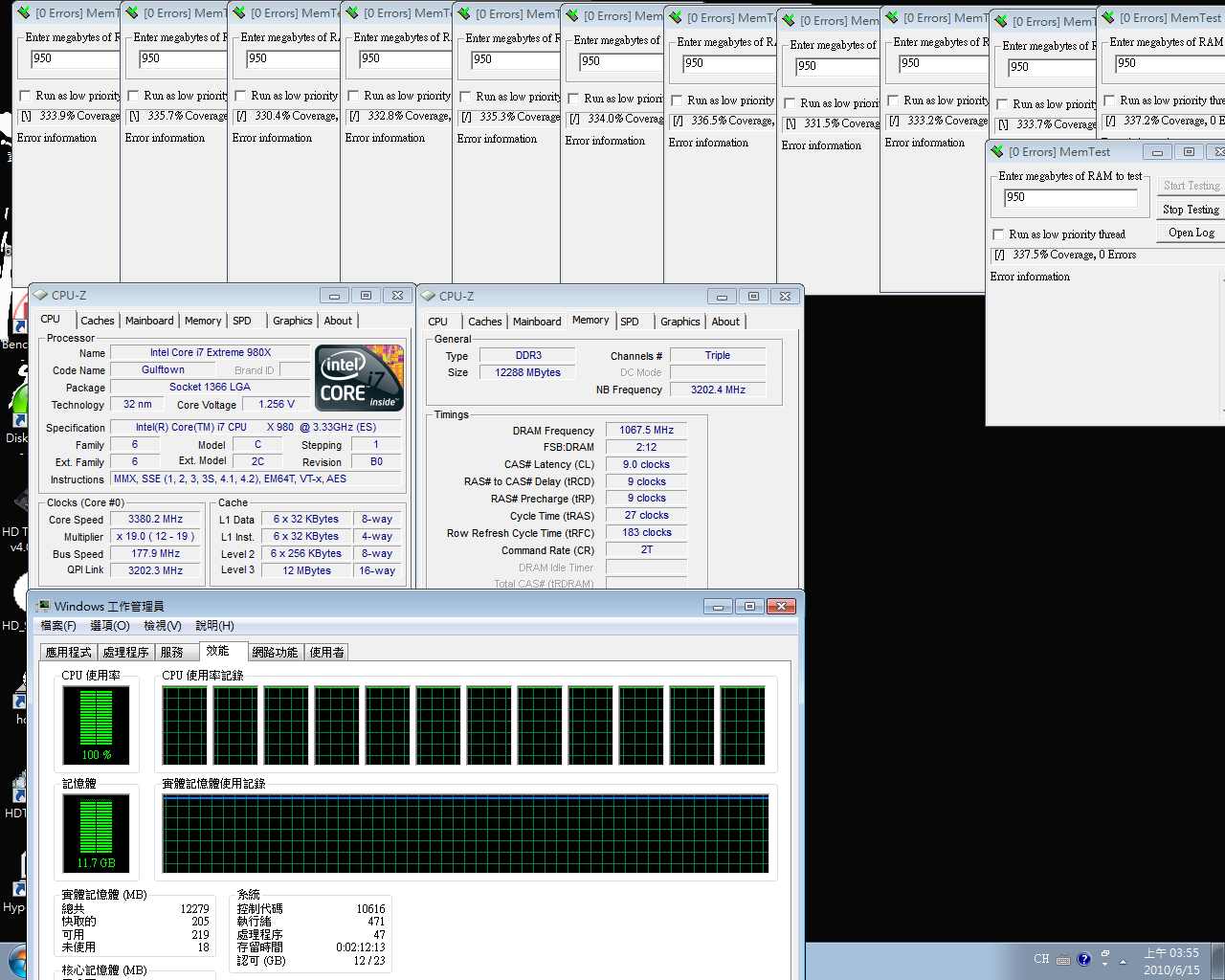Open the About tab in the left CPU-Z window
1225x980 pixels.
tap(338, 321)
